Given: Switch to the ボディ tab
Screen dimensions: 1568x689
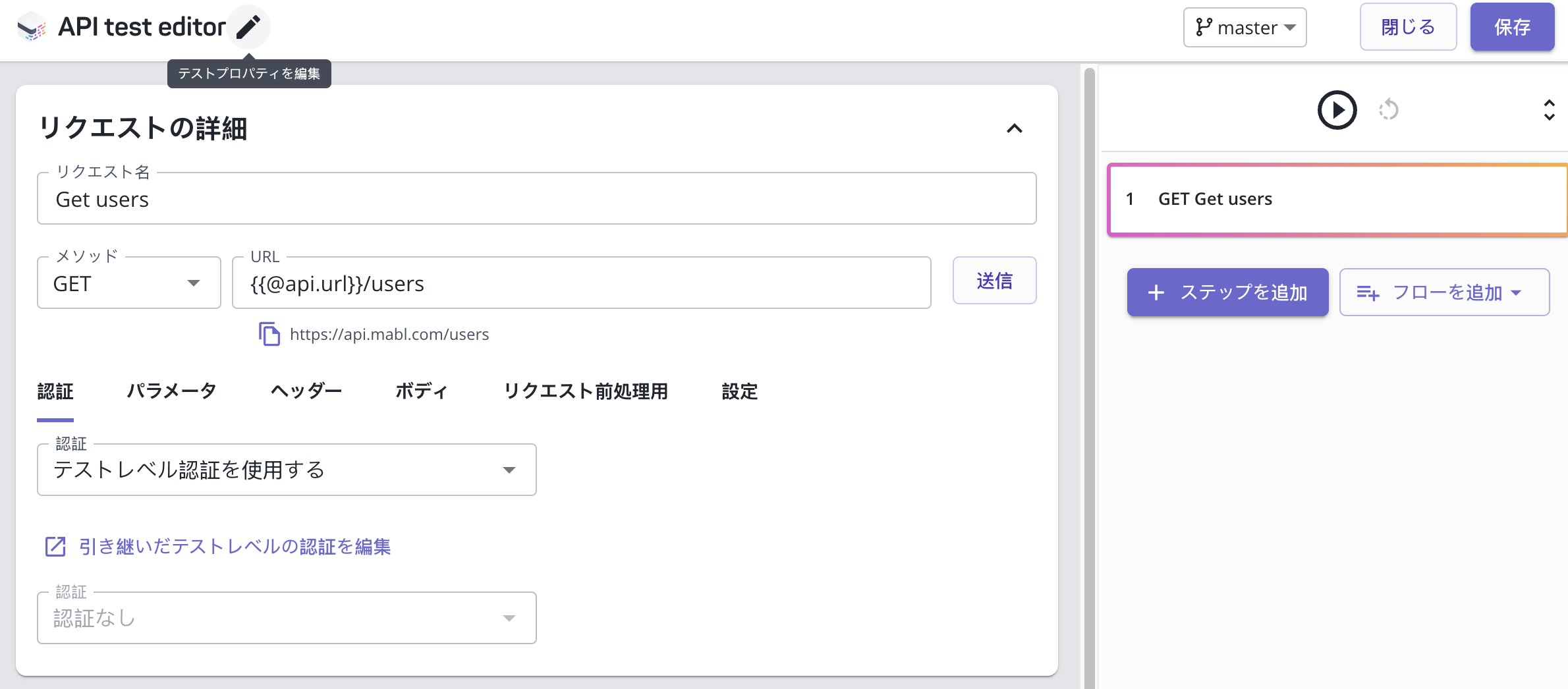Looking at the screenshot, I should coord(422,392).
